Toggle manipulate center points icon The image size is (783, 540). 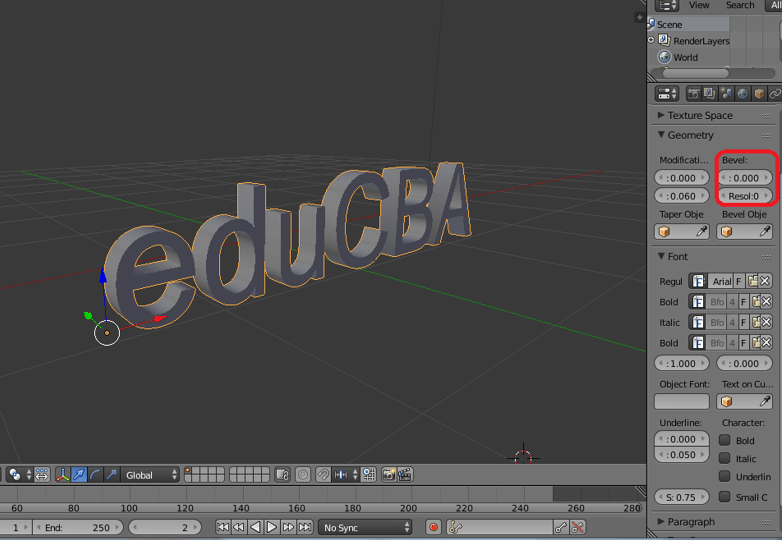(42, 475)
